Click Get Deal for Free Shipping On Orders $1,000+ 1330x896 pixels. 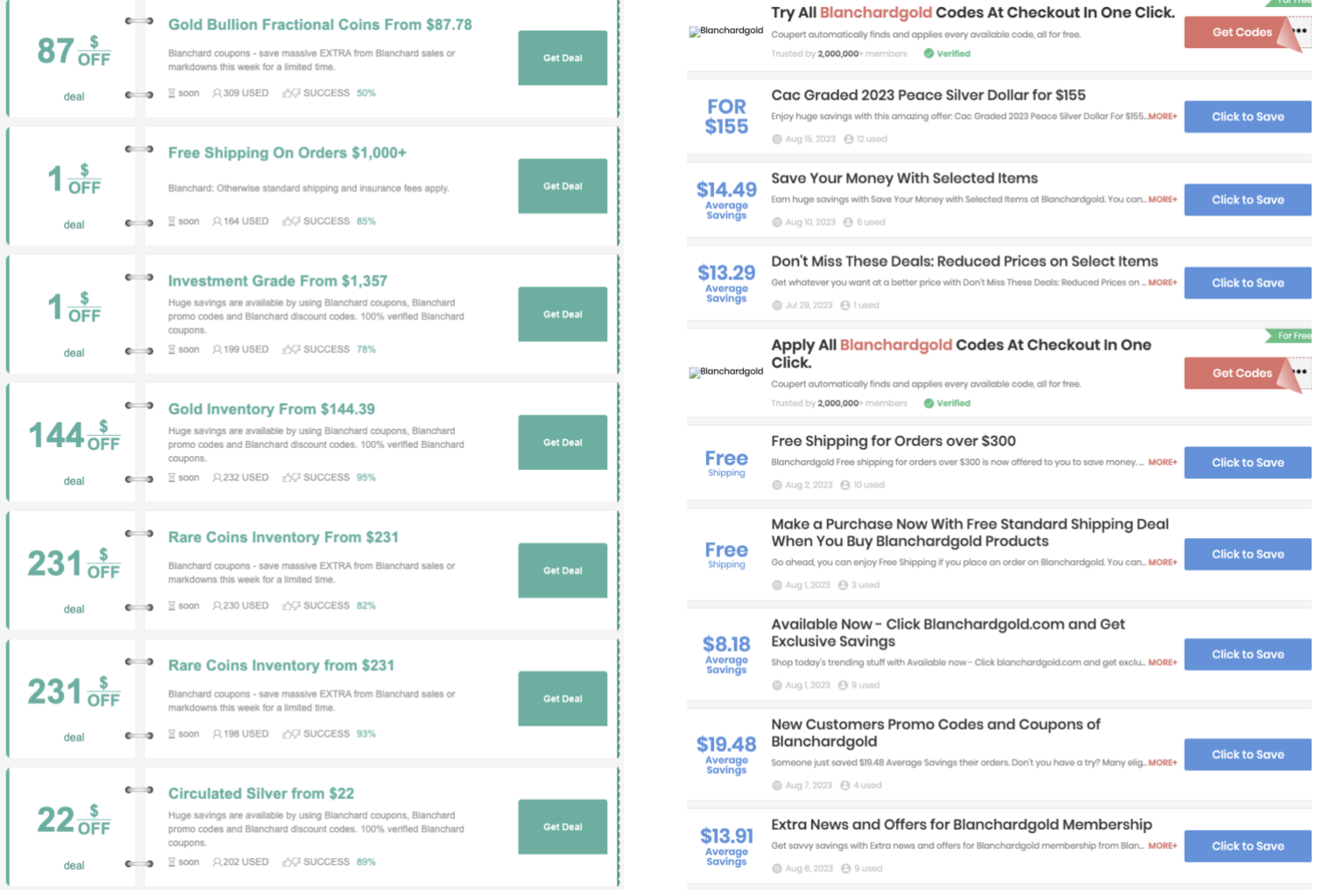click(x=563, y=186)
